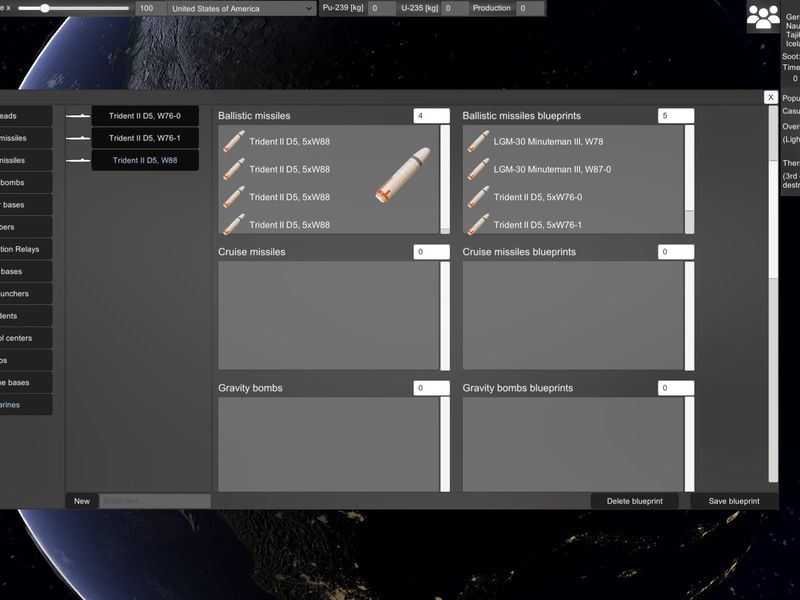Click the Ballistic missiles count field
Screen dimensions: 800x600
point(432,116)
